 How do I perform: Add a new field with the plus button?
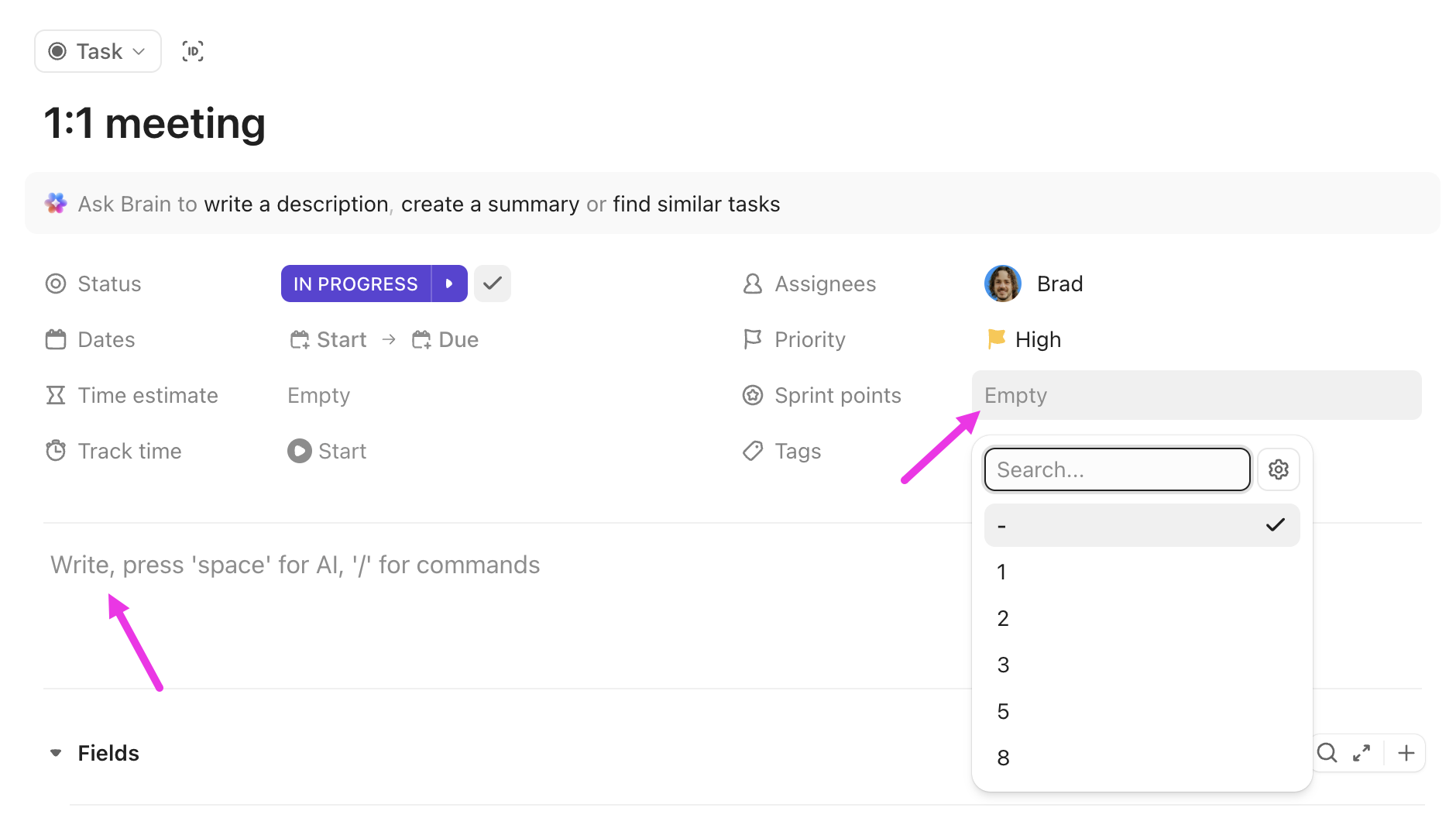point(1406,752)
